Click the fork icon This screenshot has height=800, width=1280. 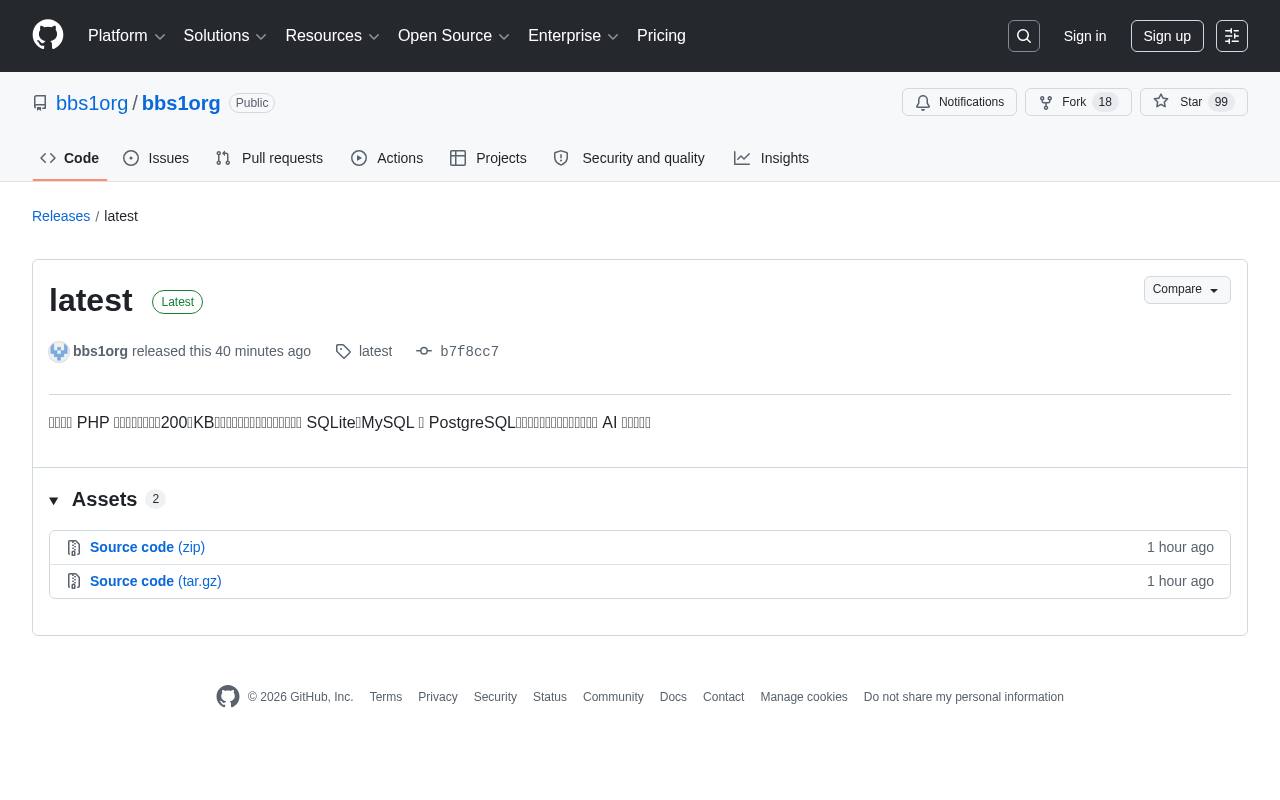click(x=1046, y=102)
